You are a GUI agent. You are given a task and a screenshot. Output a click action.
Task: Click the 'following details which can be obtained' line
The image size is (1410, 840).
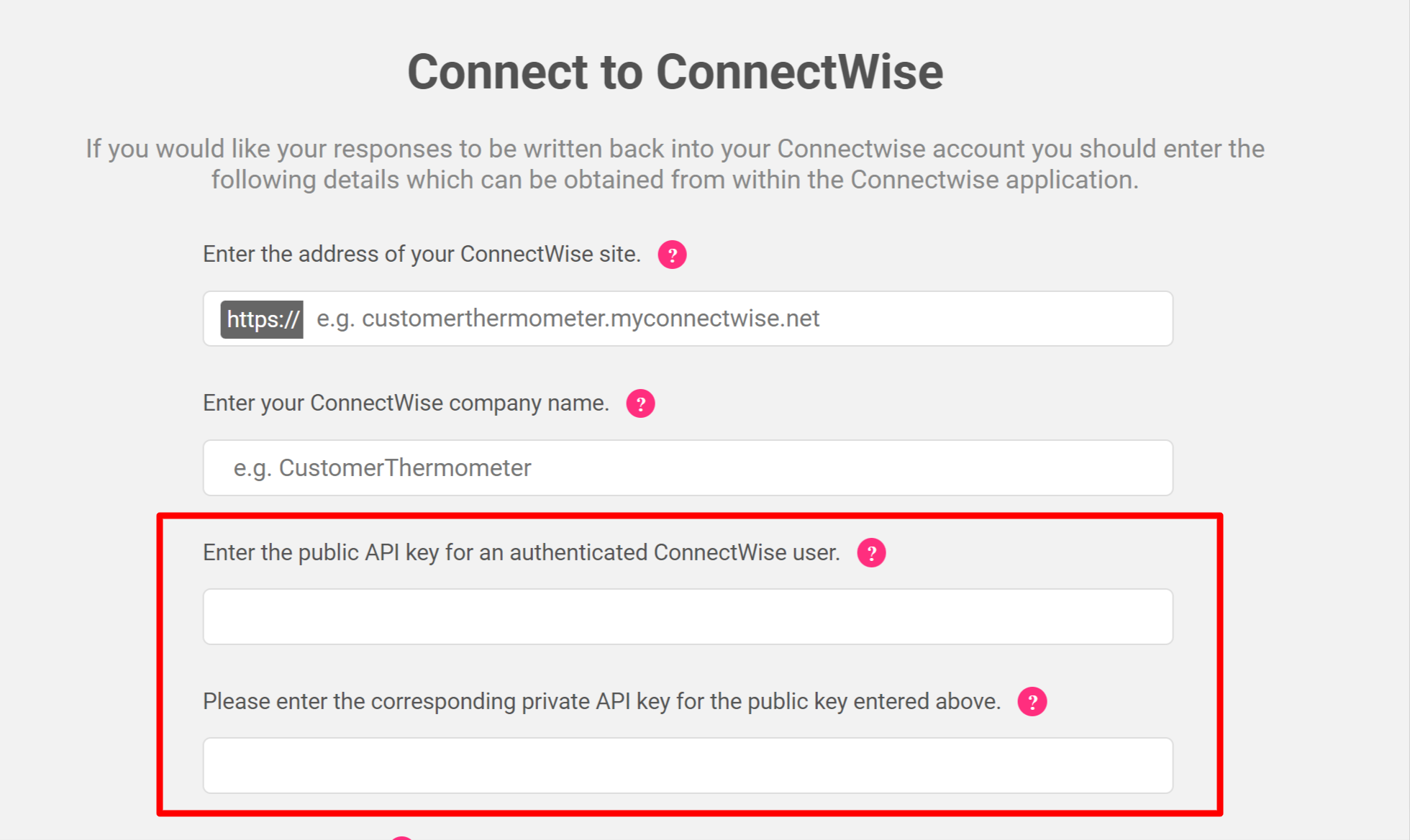coord(675,180)
